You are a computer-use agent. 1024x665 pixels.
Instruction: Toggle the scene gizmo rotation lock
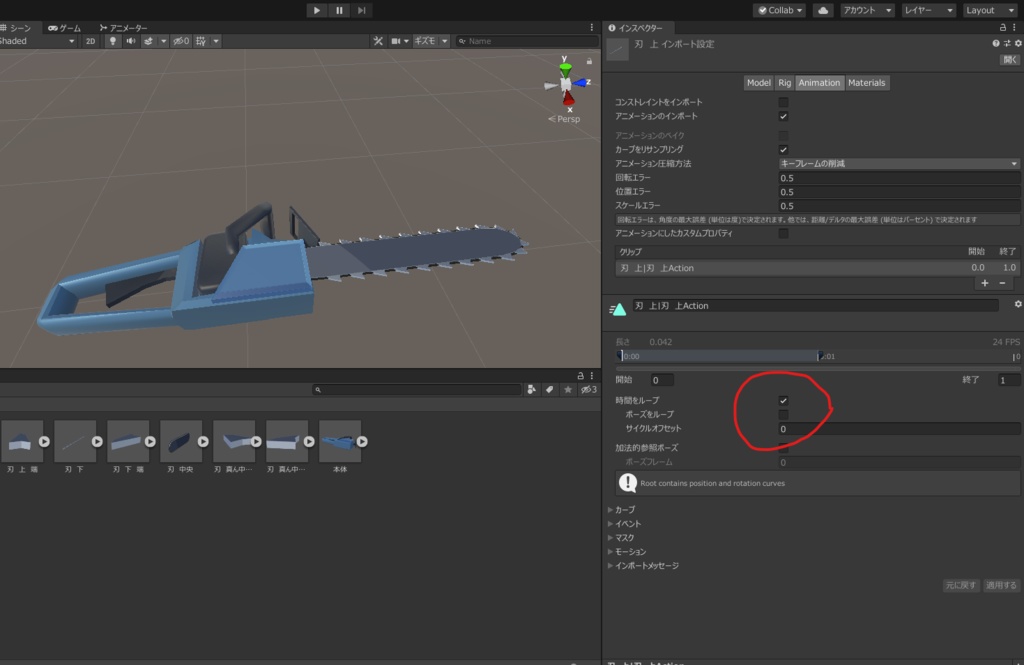tap(589, 61)
